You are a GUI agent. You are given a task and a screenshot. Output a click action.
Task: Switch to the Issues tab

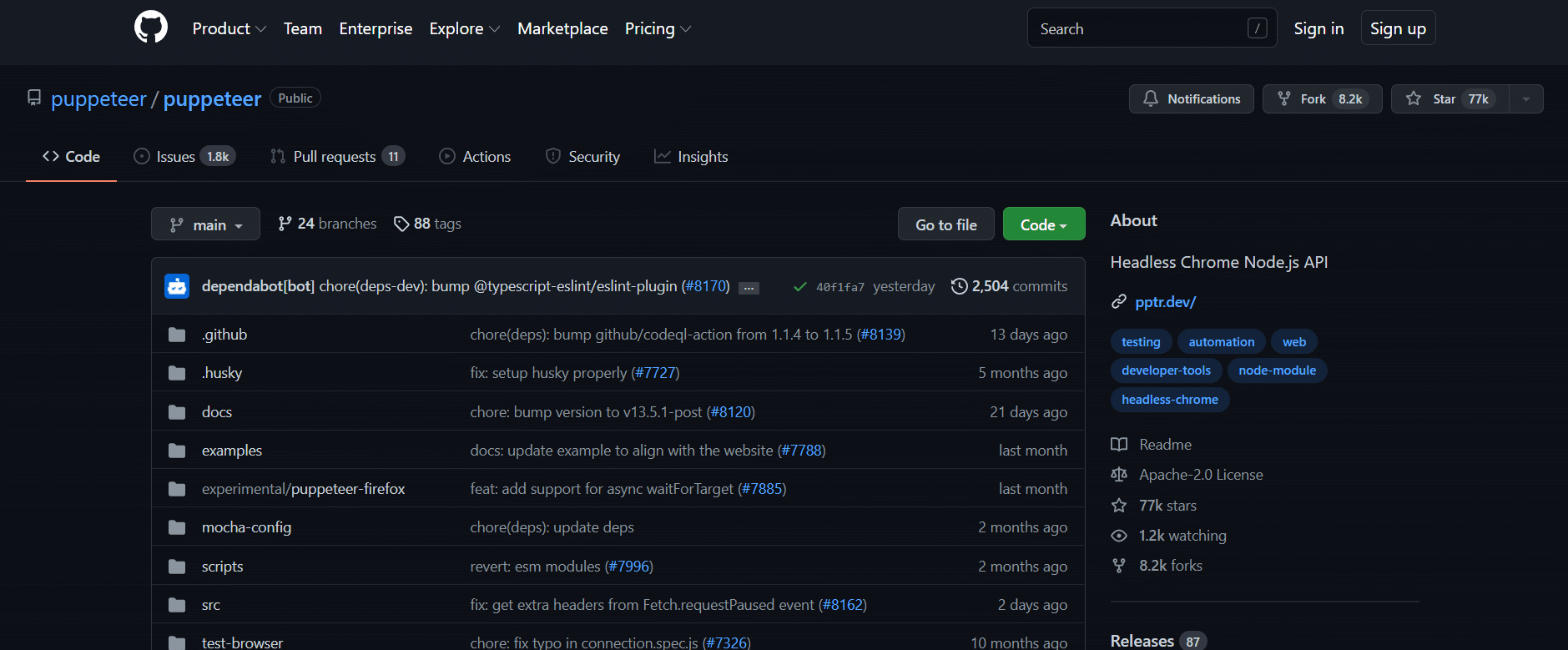(x=185, y=156)
